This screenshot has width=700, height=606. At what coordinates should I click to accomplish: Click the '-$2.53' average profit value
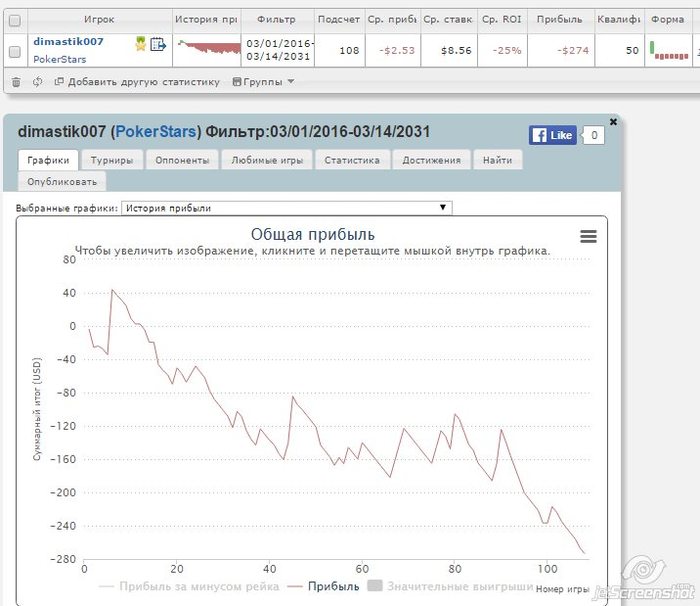397,50
